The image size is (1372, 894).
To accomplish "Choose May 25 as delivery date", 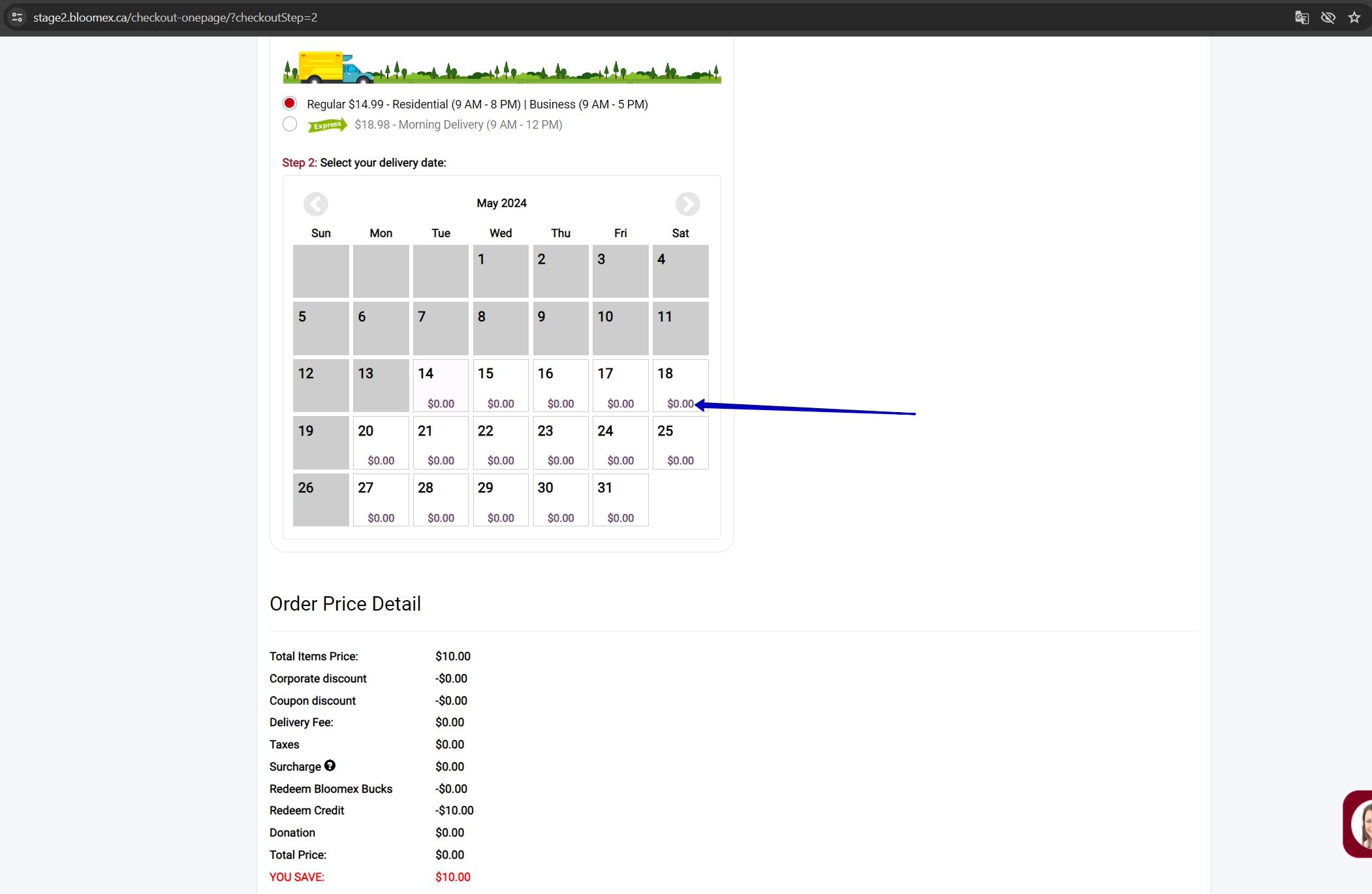I will (681, 443).
